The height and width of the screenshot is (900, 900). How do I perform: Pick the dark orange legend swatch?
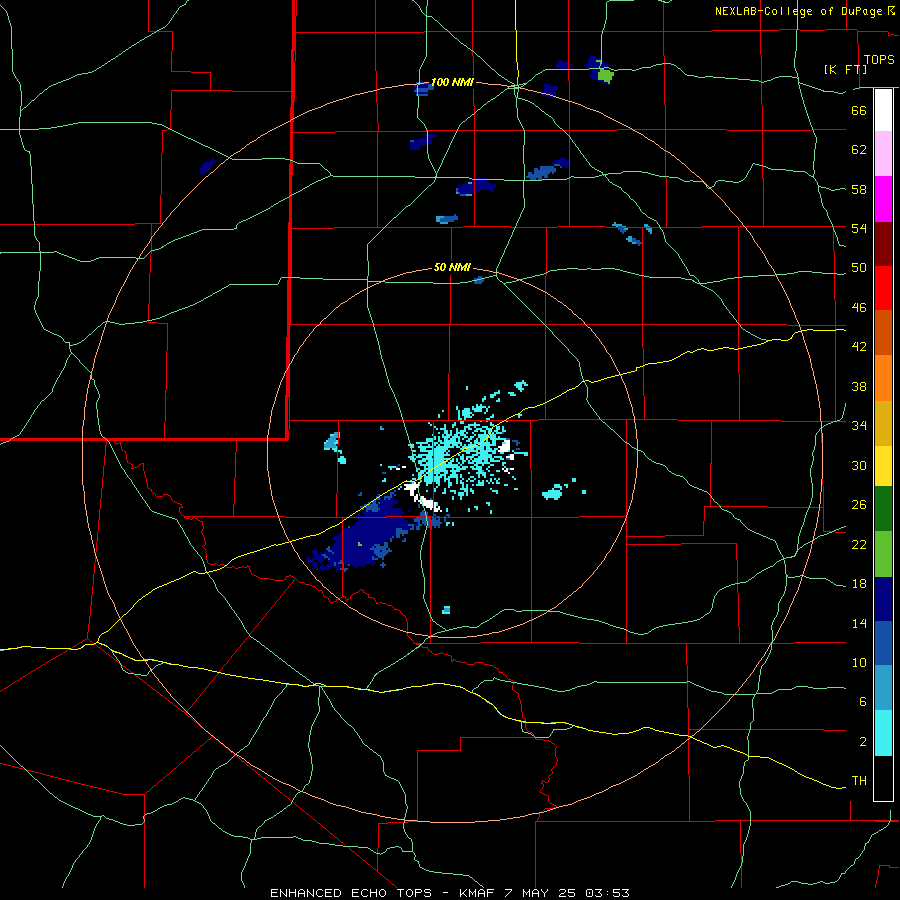883,332
